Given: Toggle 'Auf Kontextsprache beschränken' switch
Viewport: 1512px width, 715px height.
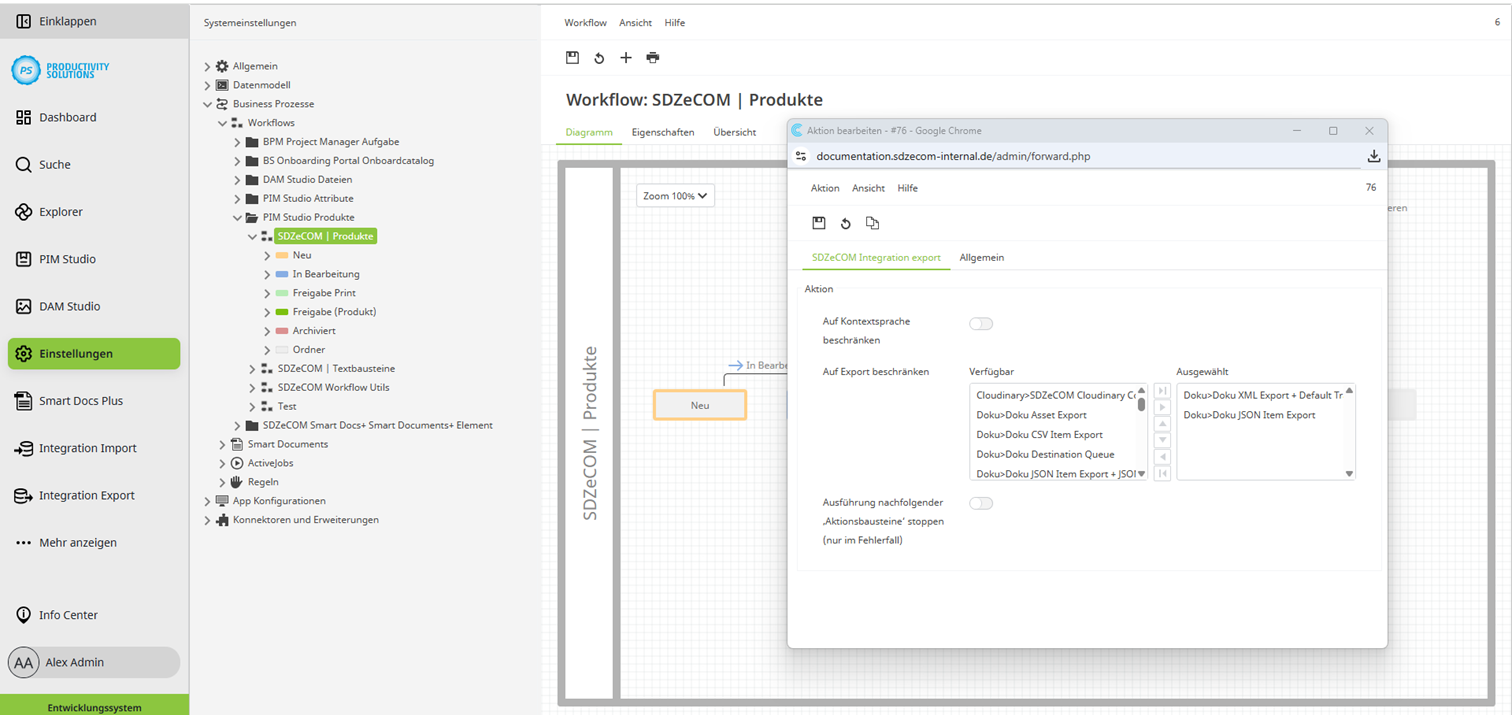Looking at the screenshot, I should (980, 323).
